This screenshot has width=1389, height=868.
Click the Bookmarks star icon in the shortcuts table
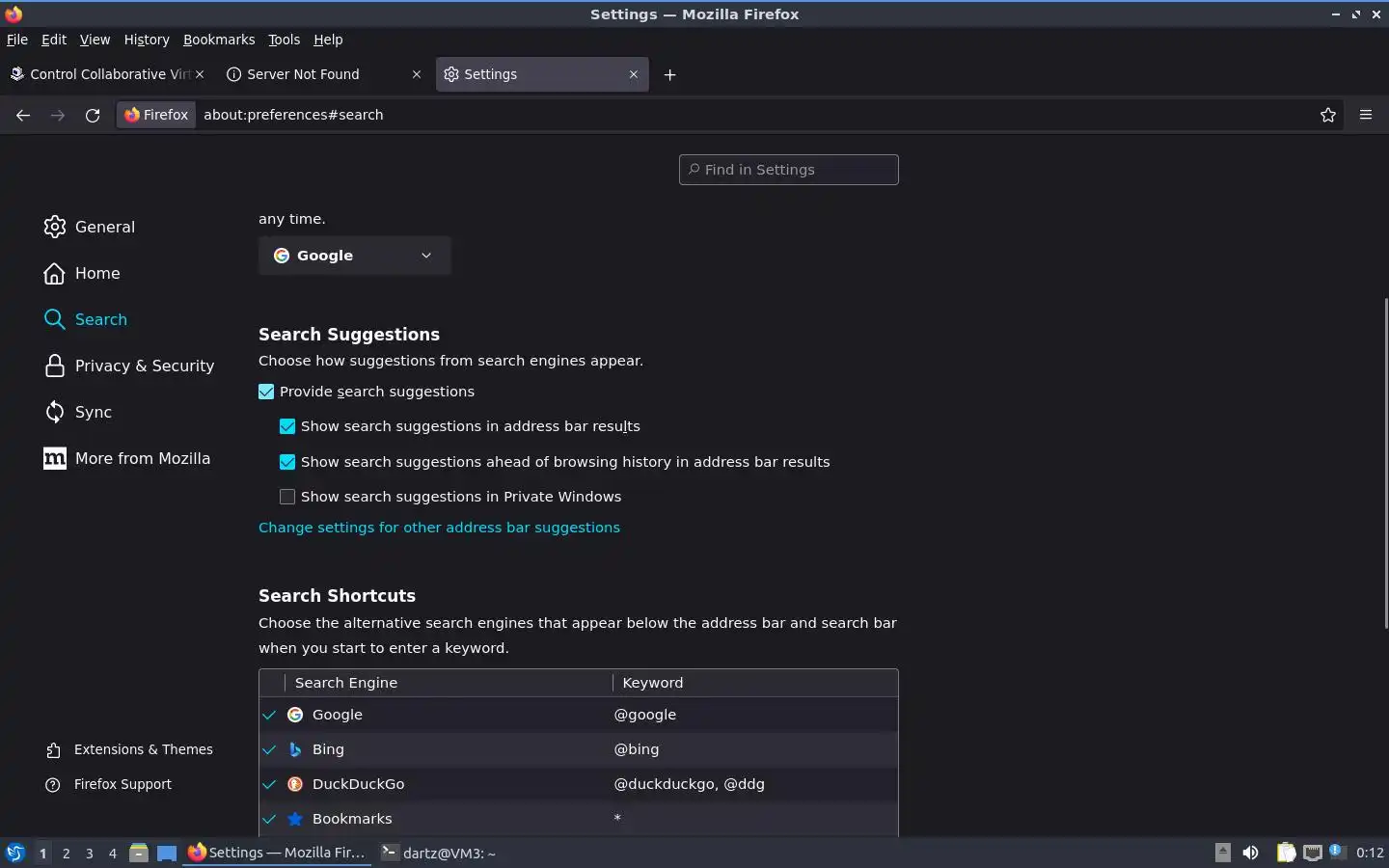click(x=295, y=819)
